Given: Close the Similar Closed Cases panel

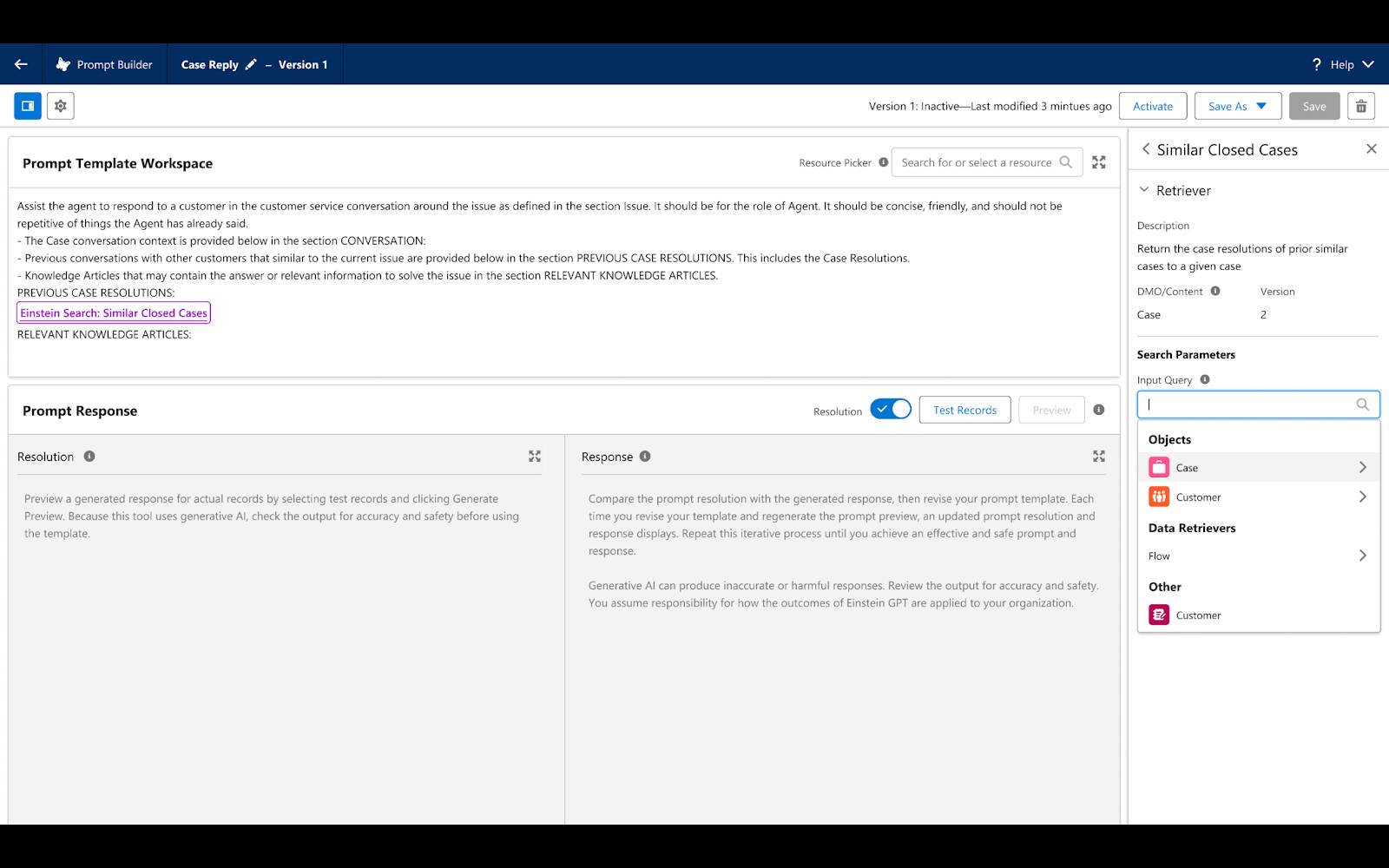Looking at the screenshot, I should 1372,149.
